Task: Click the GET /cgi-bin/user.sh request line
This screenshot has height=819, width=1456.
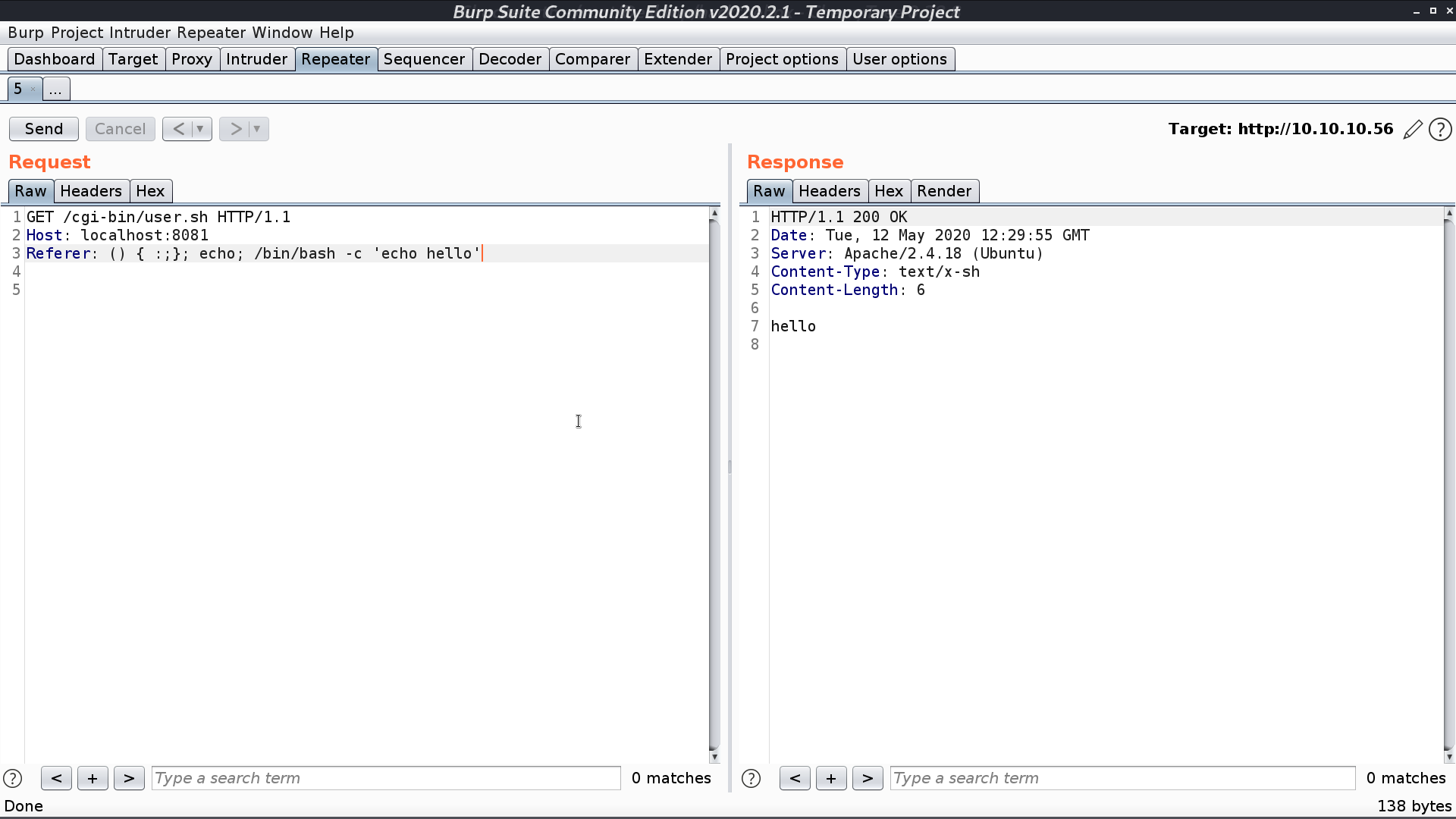Action: (158, 217)
